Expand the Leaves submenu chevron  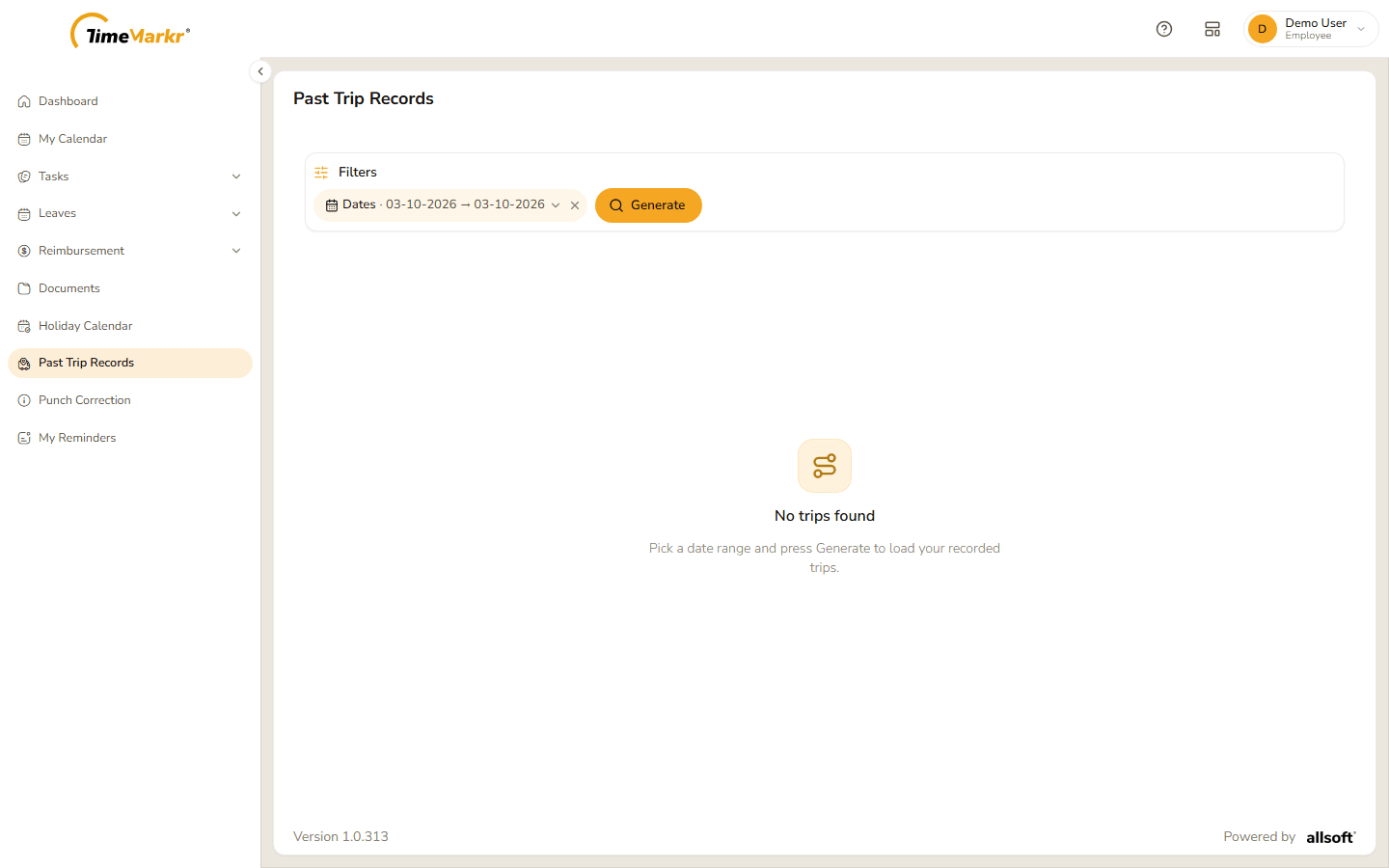click(x=236, y=214)
